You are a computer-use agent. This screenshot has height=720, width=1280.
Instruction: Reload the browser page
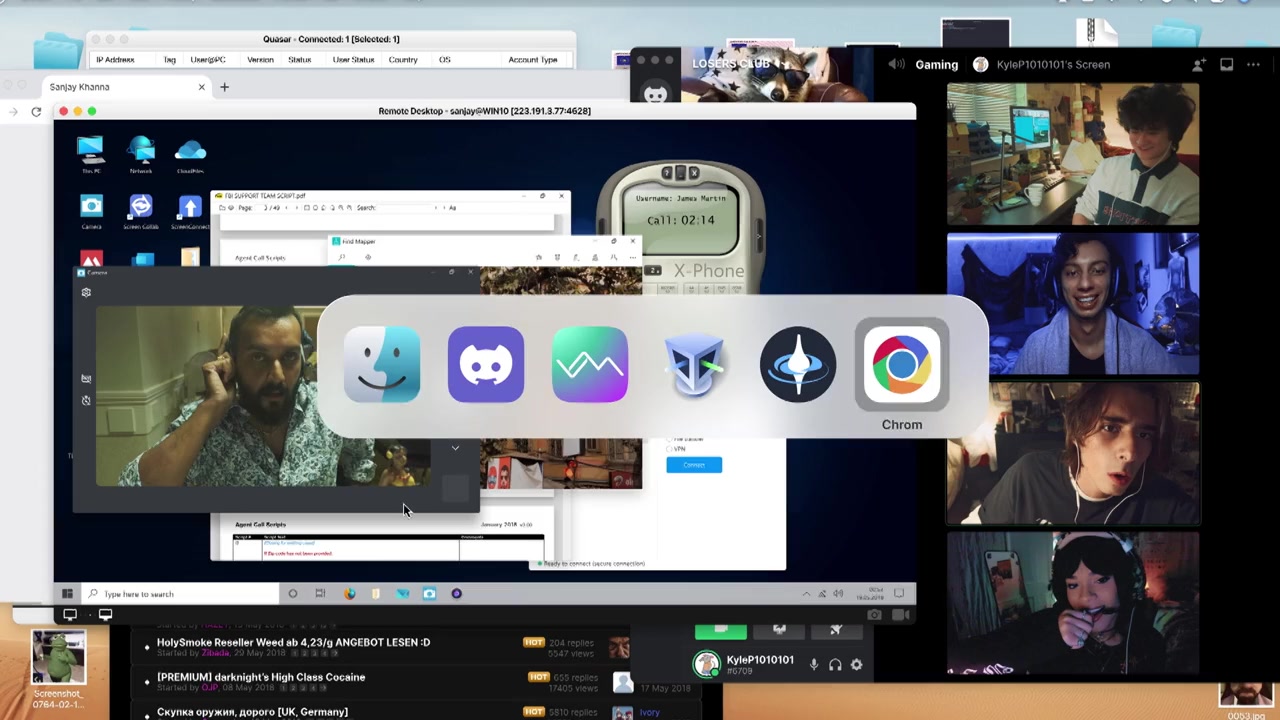(36, 111)
